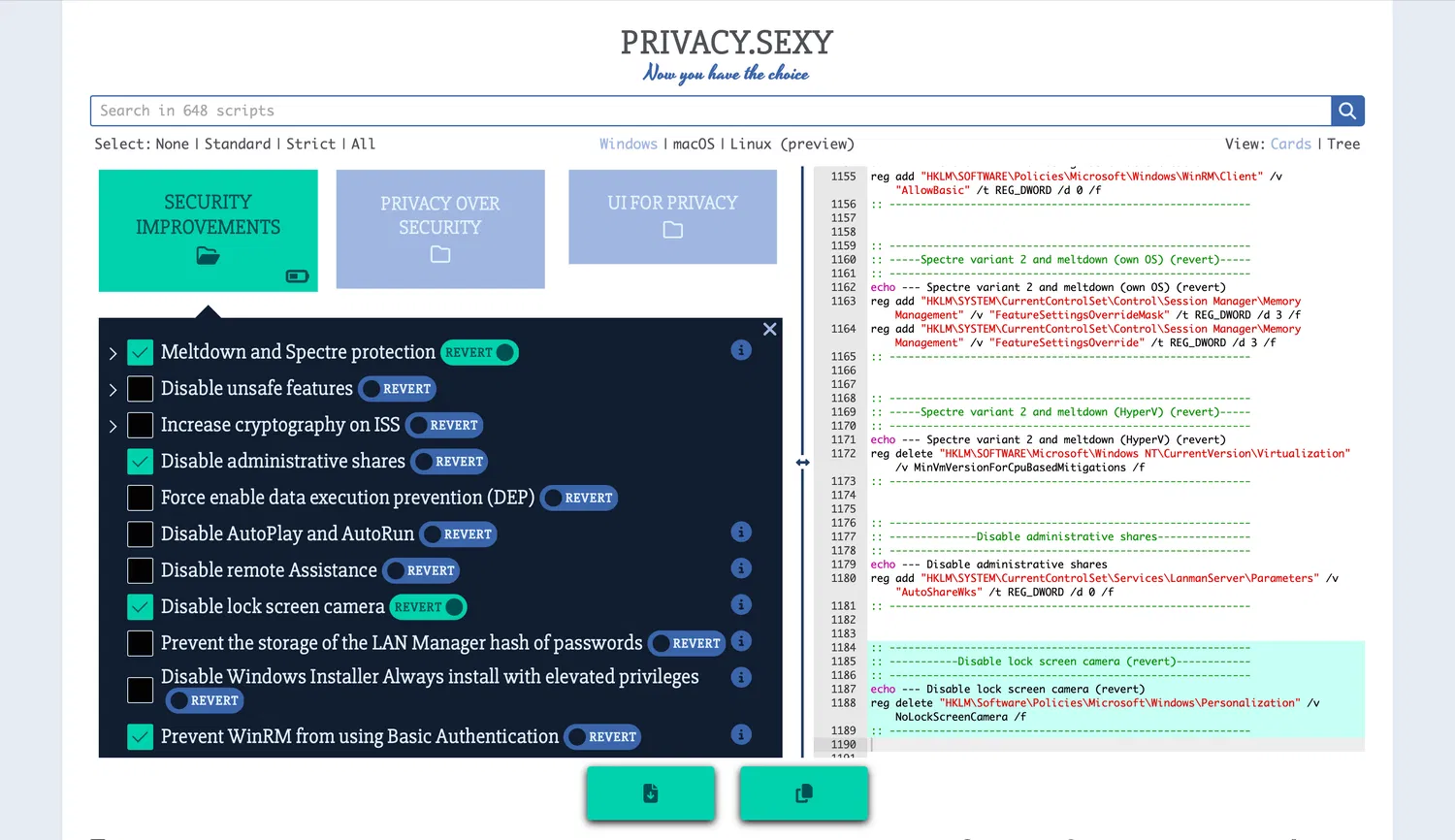Close the Security Improvements script panel
Image resolution: width=1455 pixels, height=840 pixels.
pos(770,330)
